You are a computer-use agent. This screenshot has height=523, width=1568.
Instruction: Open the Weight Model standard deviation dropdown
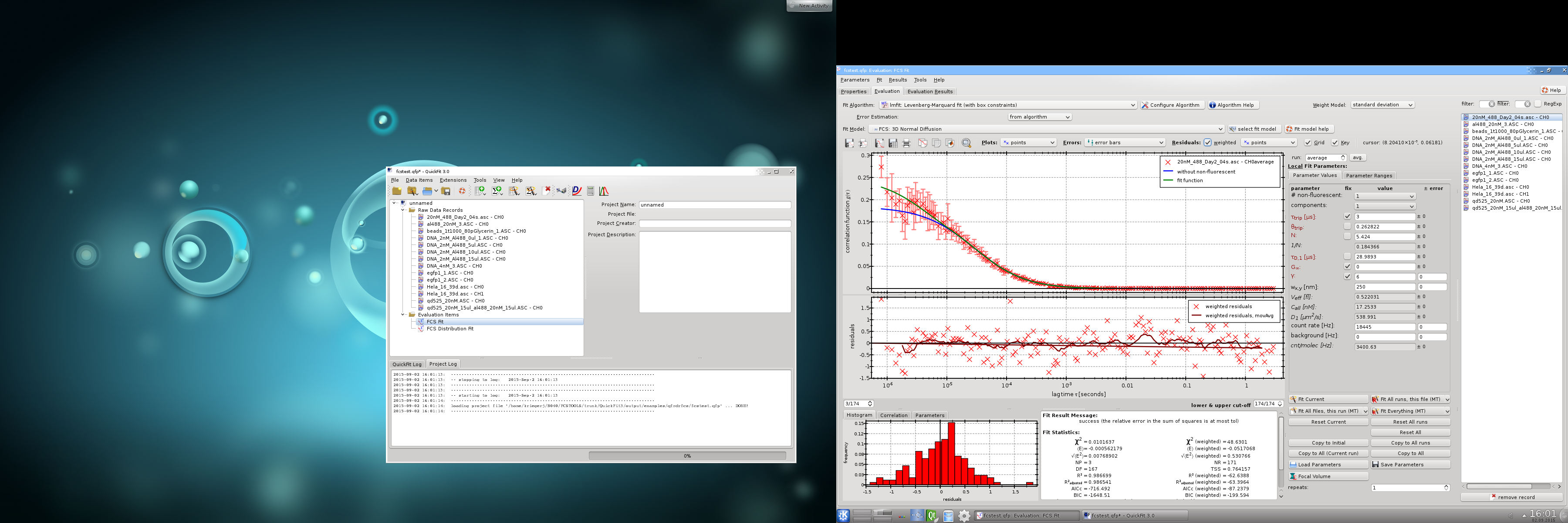(1382, 105)
